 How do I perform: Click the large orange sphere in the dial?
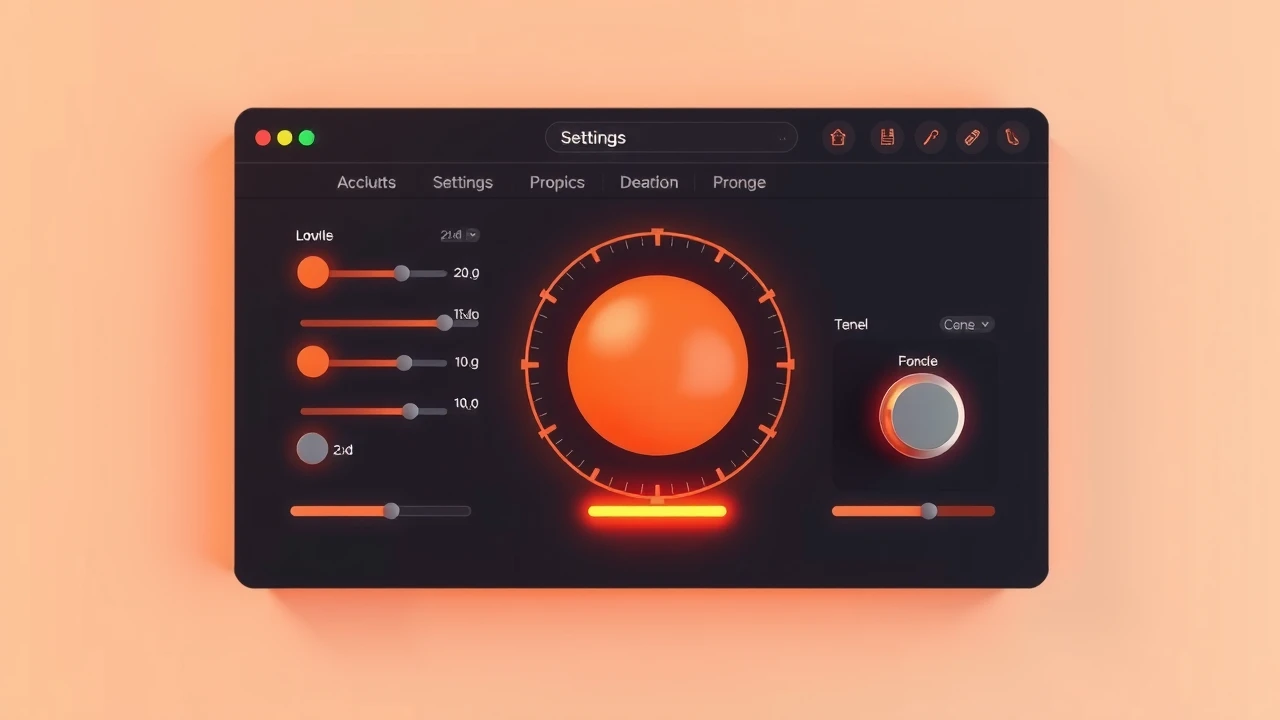pyautogui.click(x=657, y=366)
